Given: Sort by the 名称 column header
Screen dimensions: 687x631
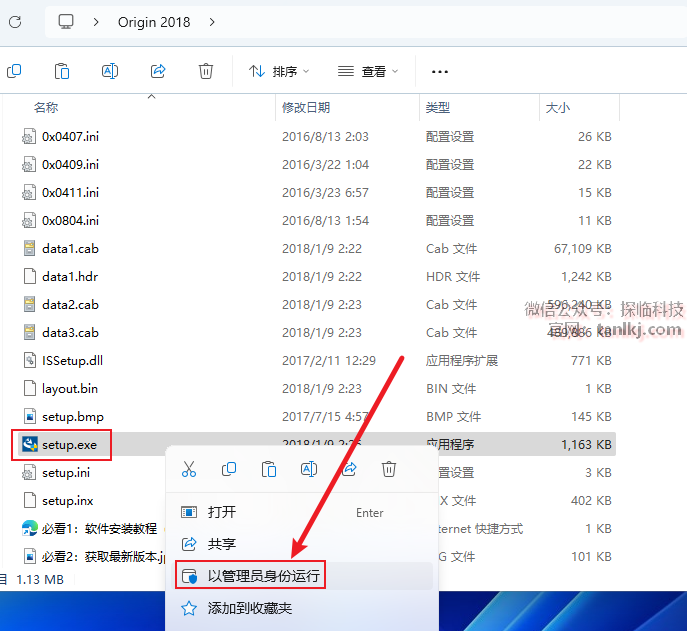Looking at the screenshot, I should tap(46, 107).
